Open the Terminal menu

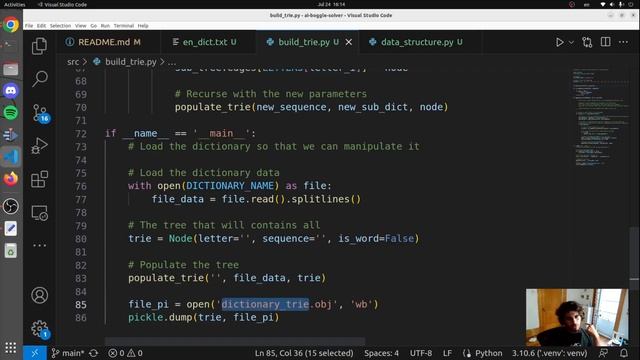pos(124,26)
